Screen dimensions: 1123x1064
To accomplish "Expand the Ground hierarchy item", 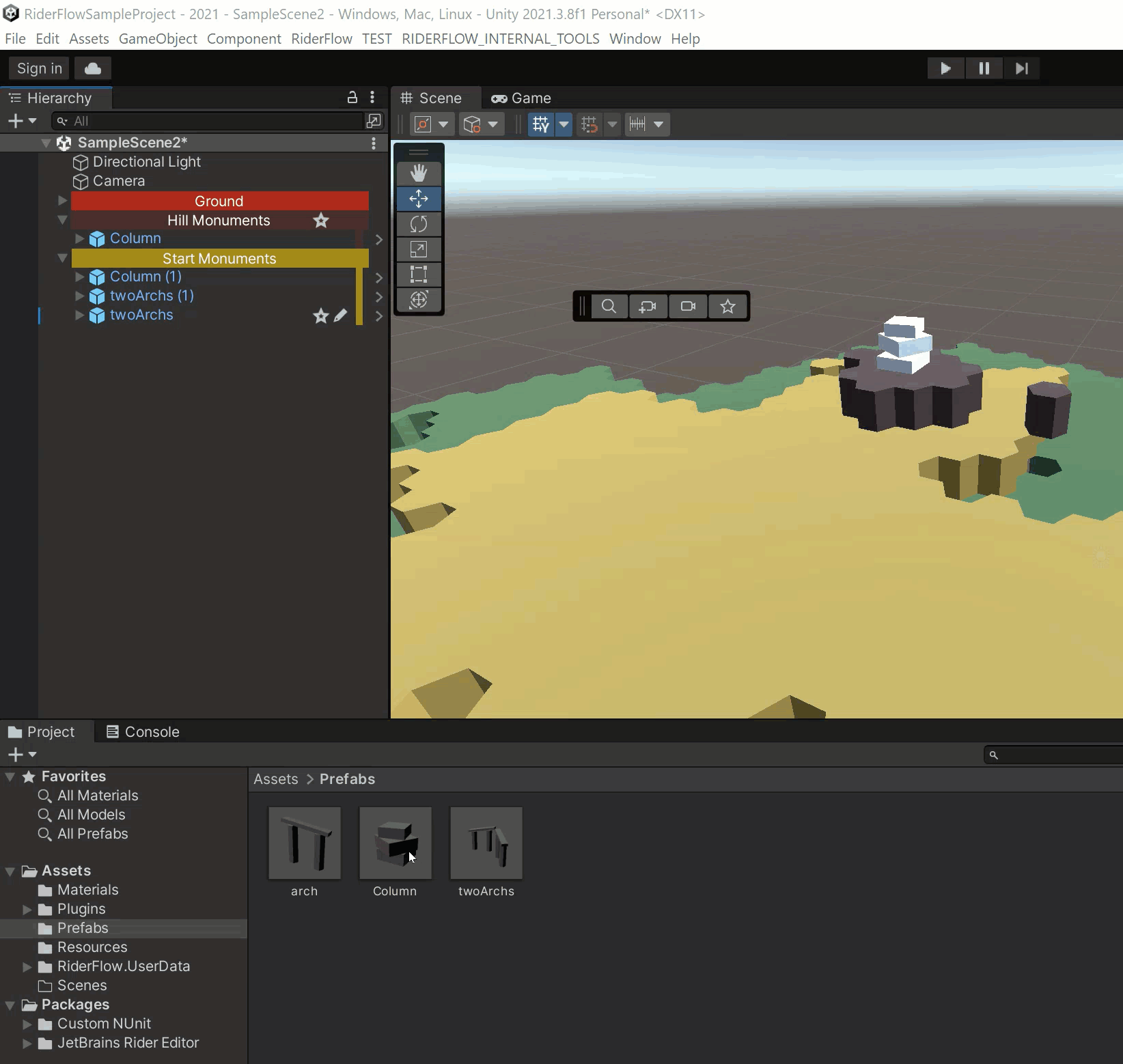I will tap(62, 201).
